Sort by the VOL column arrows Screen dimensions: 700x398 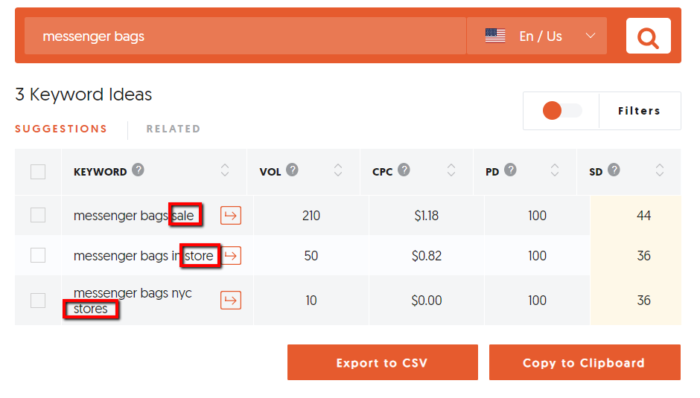click(338, 170)
